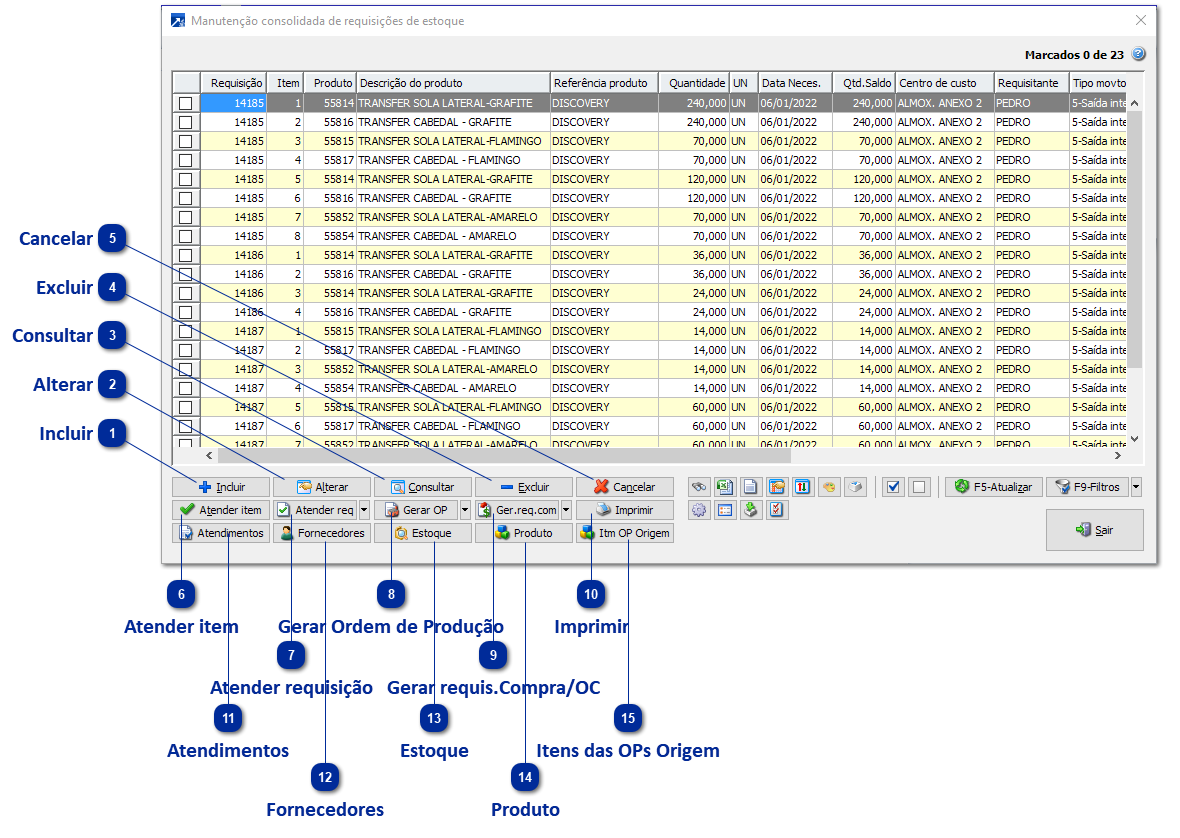This screenshot has height=838, width=1180.
Task: Click the Sair button to exit
Action: [x=1094, y=530]
